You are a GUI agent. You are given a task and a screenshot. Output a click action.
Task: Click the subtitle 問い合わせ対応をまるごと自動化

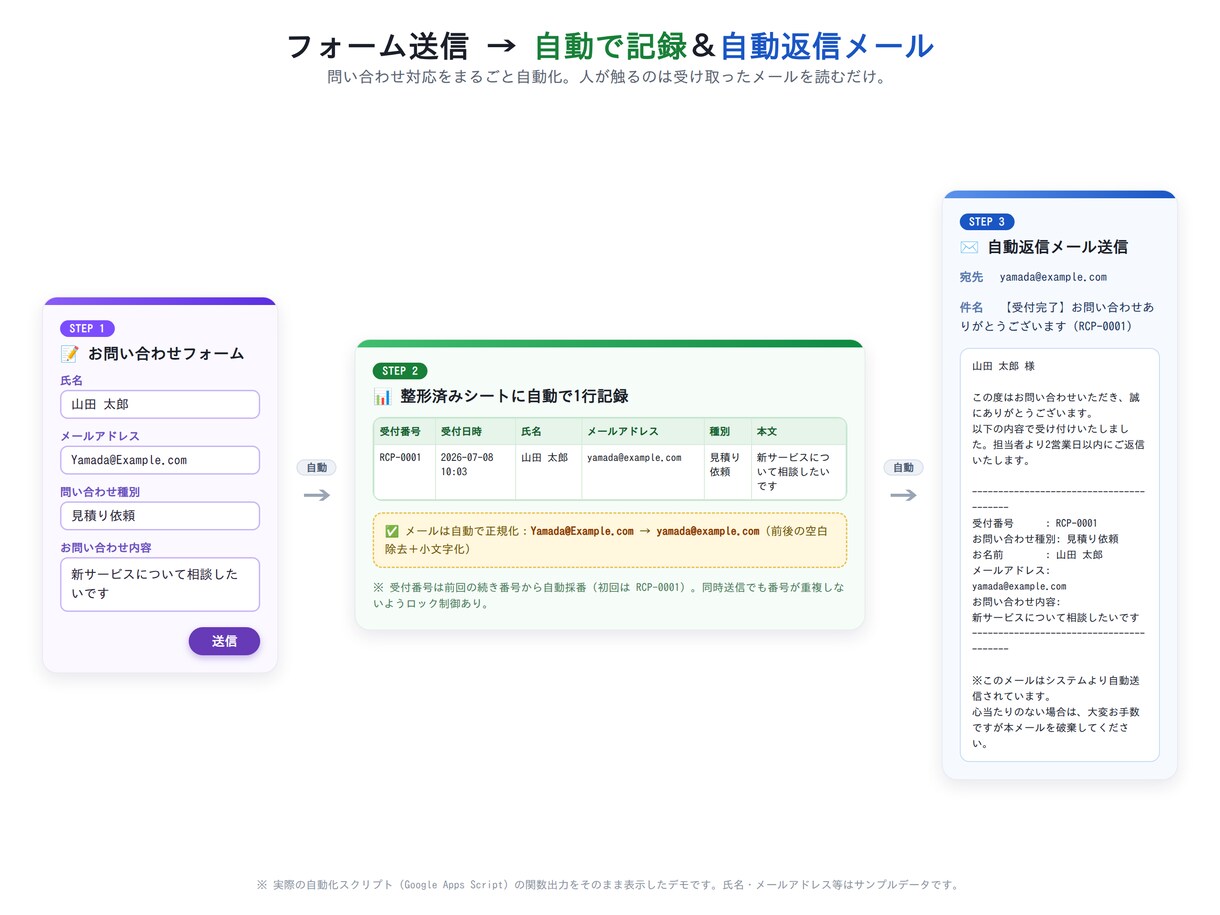[608, 77]
